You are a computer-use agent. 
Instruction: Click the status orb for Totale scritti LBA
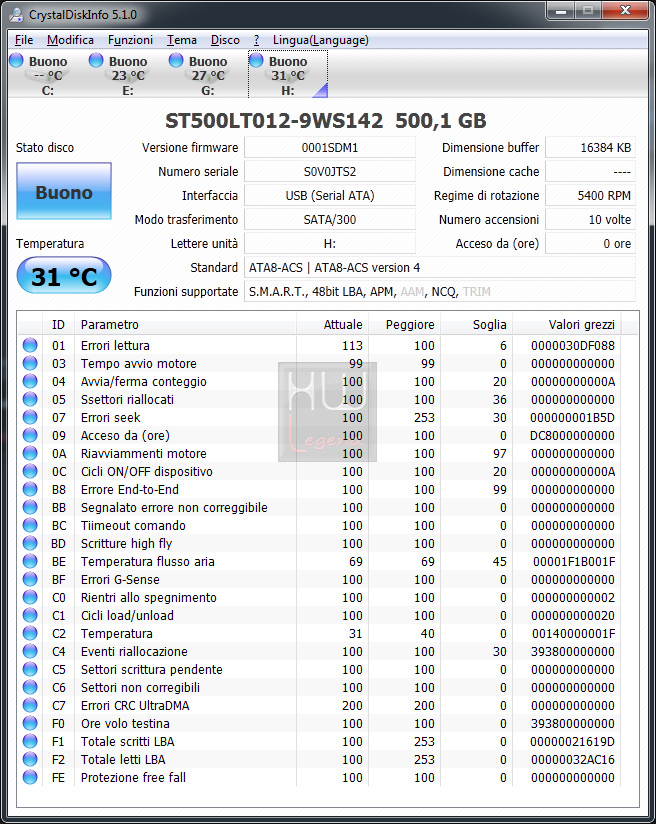30,741
